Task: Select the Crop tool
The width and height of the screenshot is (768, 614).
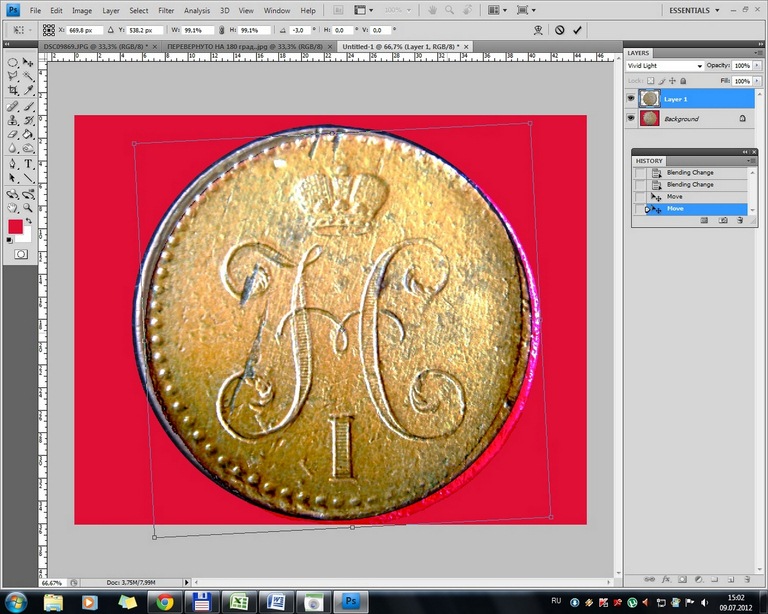Action: 13,90
